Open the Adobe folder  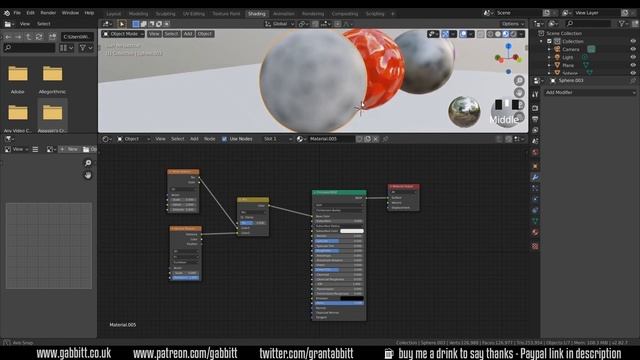point(18,79)
